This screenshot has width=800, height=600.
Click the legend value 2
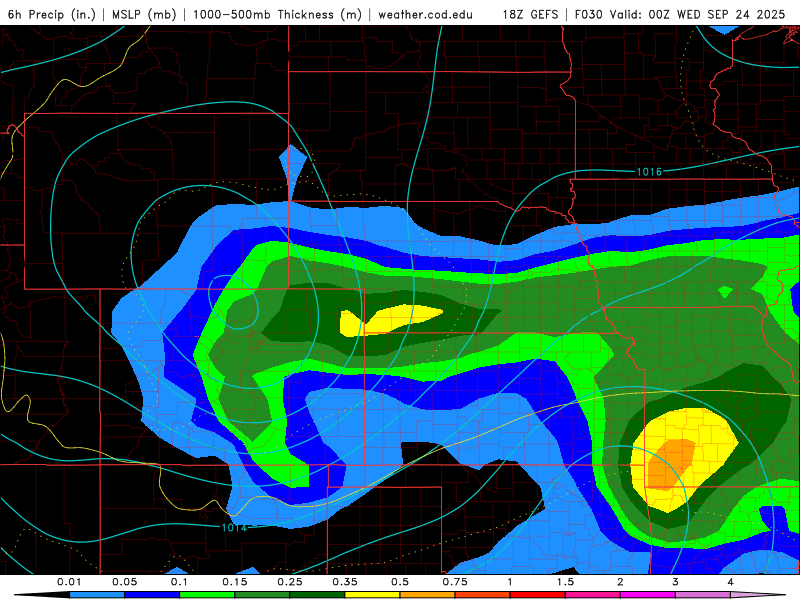pos(620,582)
